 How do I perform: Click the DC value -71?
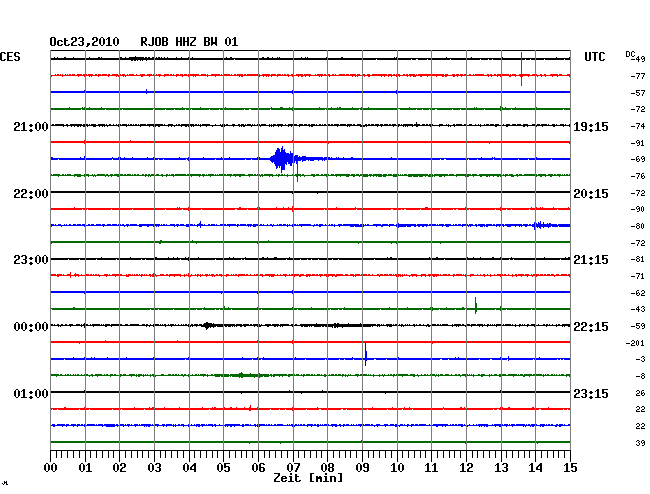pos(638,276)
